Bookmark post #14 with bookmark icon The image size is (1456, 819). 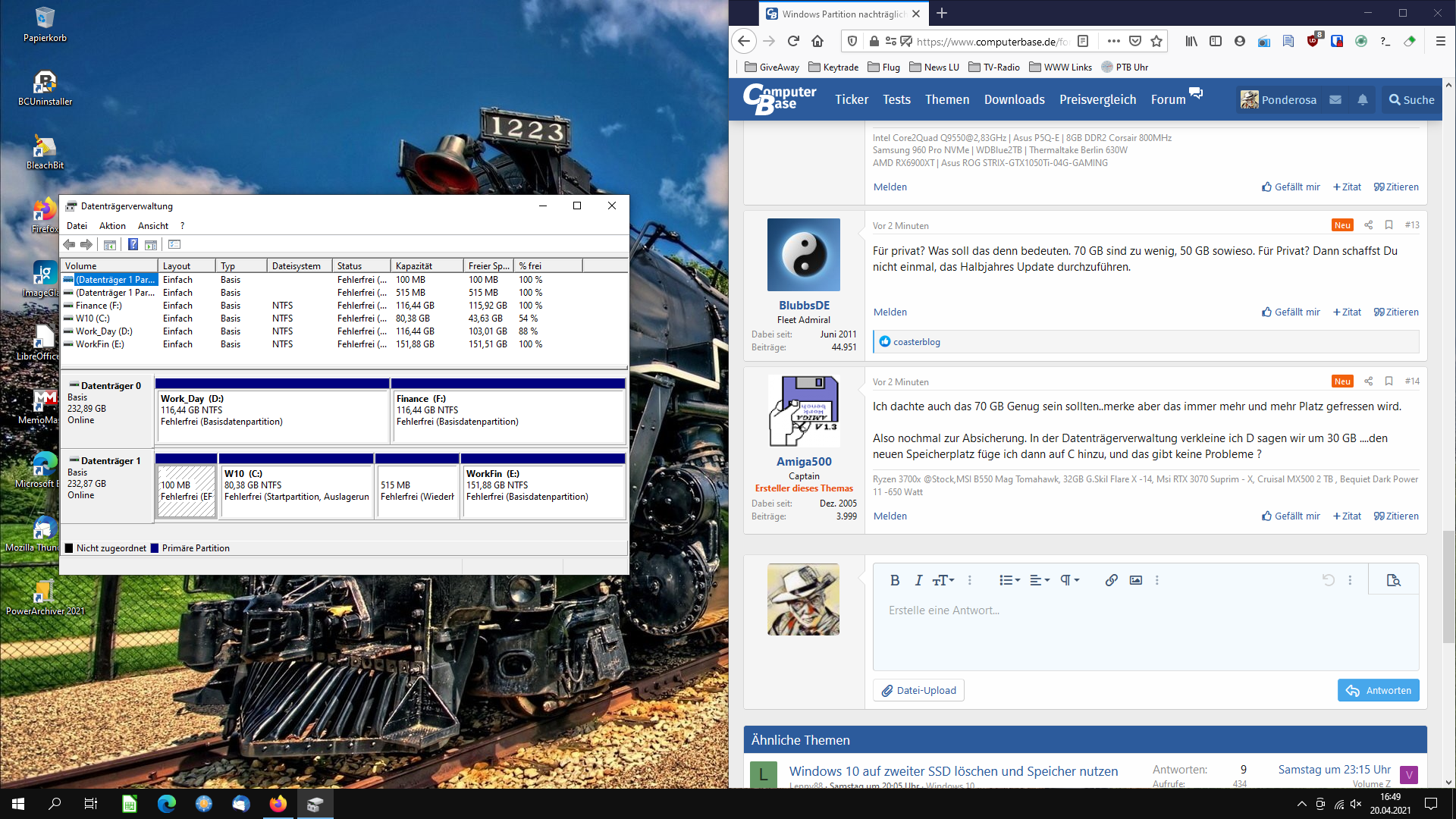1389,381
